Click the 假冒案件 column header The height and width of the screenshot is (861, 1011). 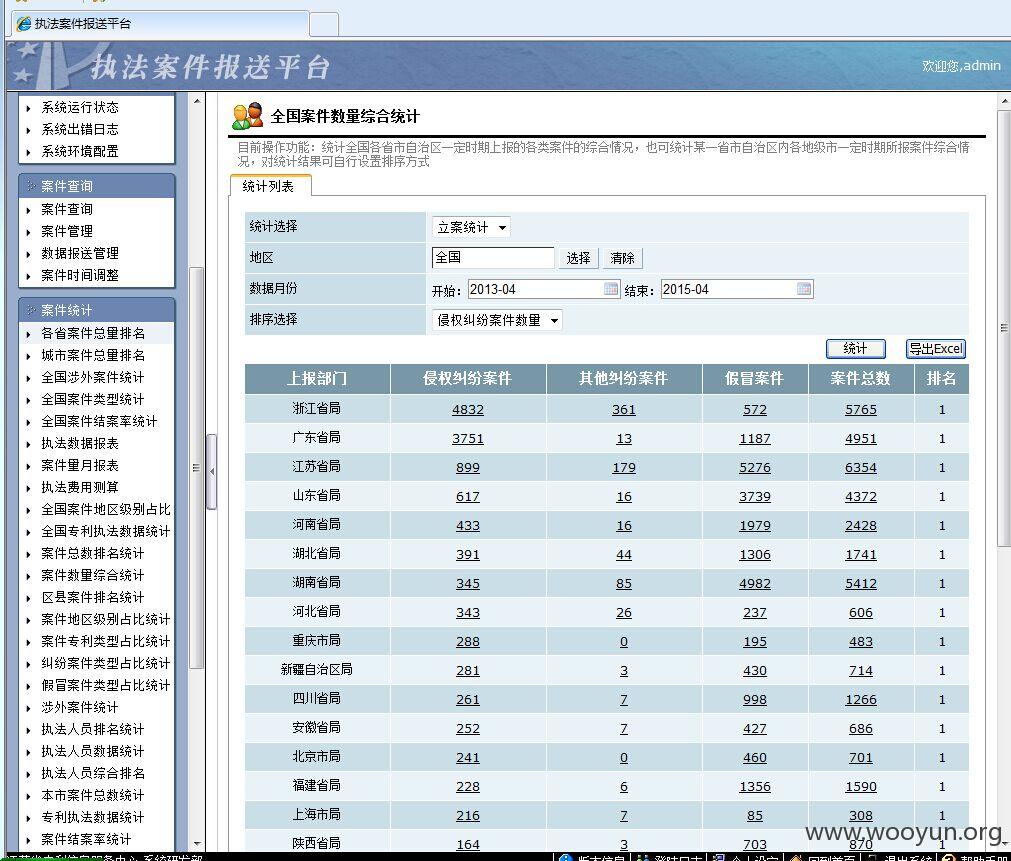tap(755, 379)
